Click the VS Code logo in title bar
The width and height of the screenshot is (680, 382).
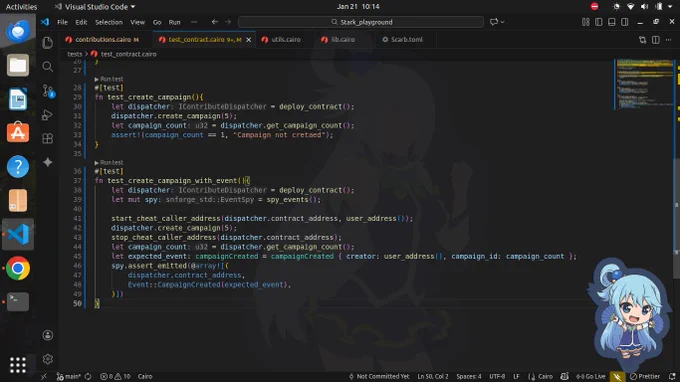(x=45, y=22)
